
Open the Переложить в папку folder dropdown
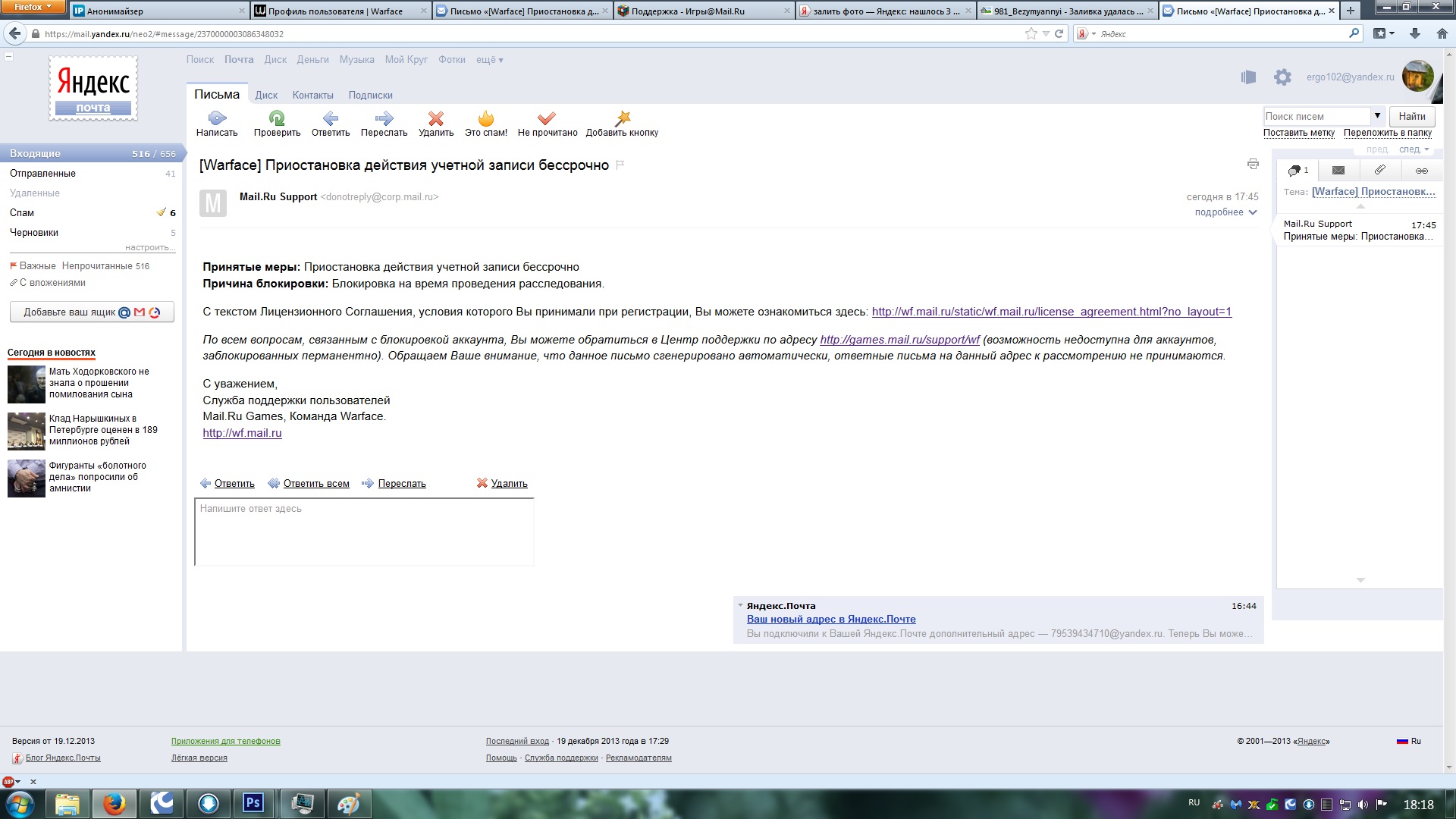1388,133
